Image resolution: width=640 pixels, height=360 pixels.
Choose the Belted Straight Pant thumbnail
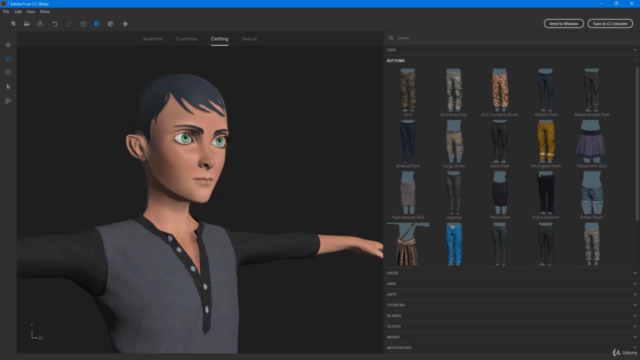(591, 91)
